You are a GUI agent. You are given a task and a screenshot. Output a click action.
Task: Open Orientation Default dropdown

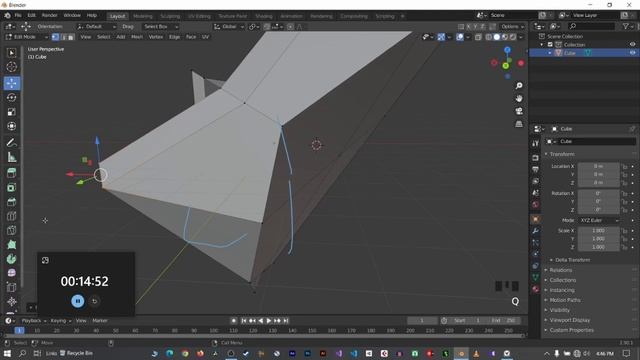[96, 27]
